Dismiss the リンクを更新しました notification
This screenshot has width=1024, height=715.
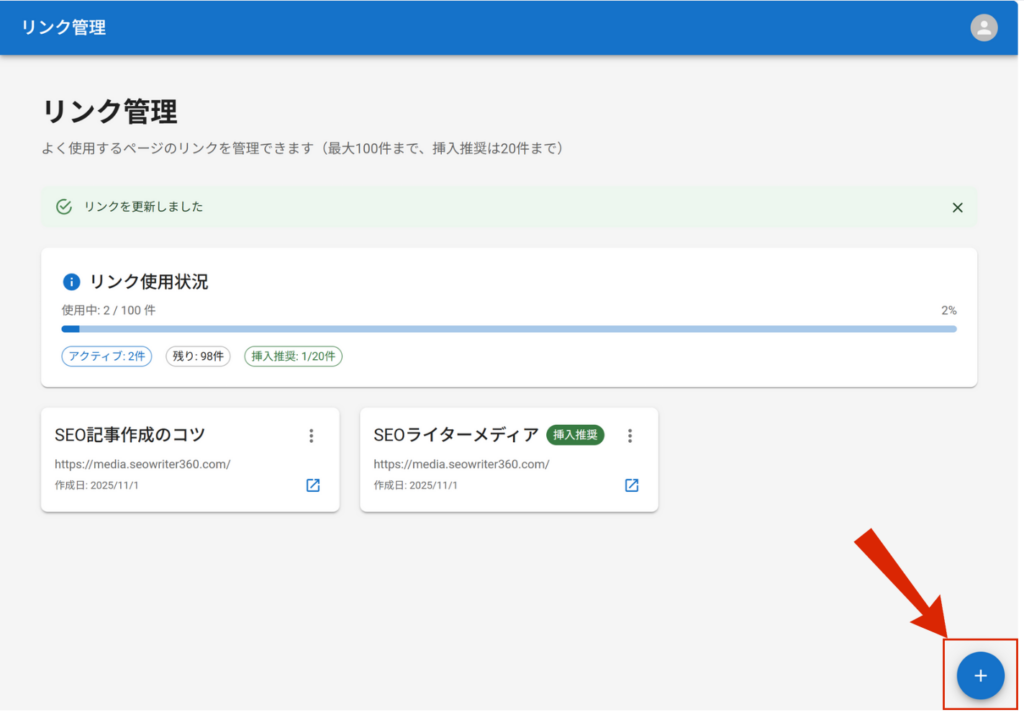pos(957,207)
